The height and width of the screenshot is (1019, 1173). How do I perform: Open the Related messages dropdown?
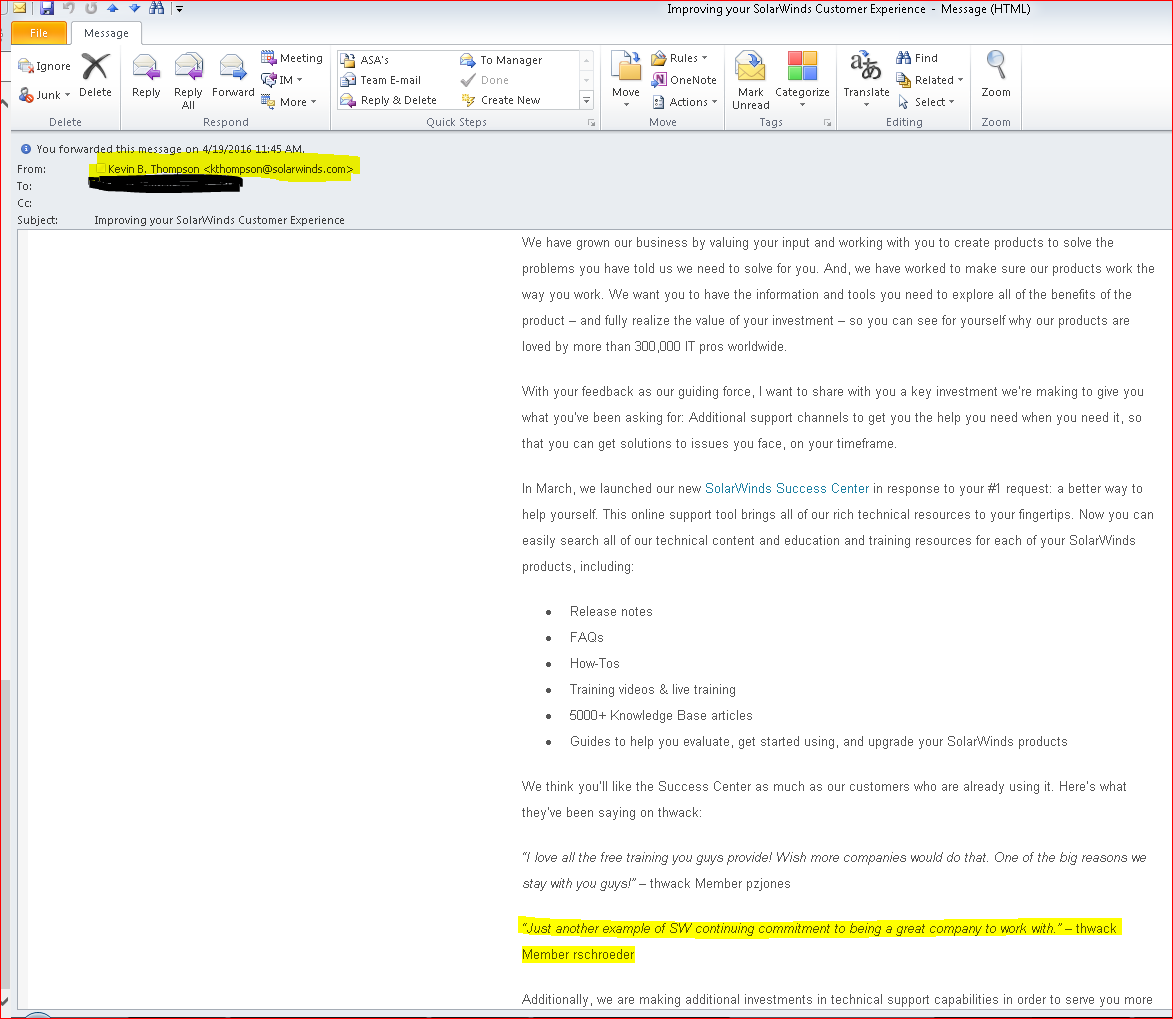click(x=929, y=80)
